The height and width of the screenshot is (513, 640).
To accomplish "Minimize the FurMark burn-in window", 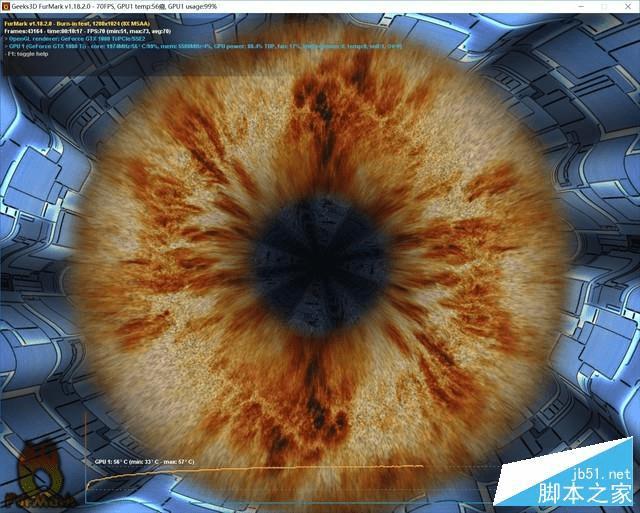I will [581, 7].
